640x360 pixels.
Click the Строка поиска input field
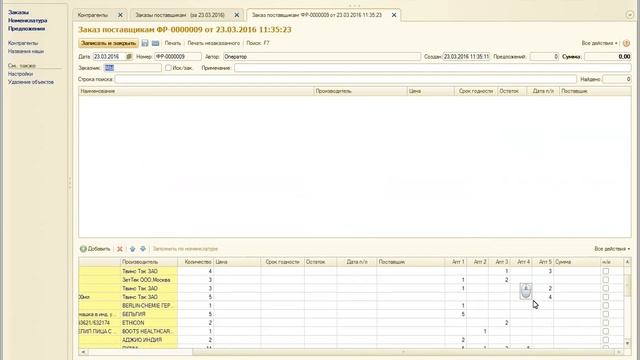click(345, 79)
